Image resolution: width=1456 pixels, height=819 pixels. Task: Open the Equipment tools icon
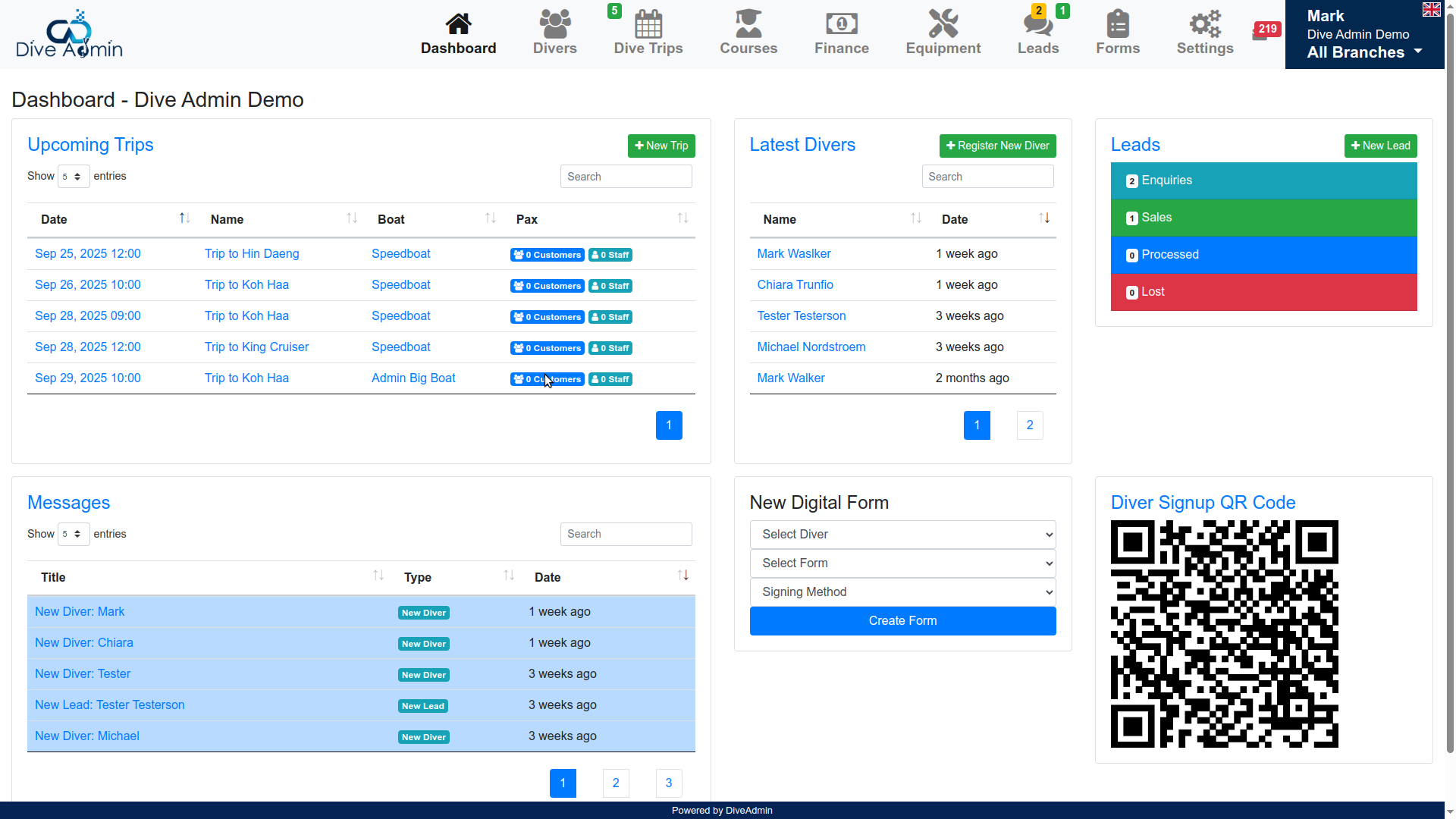pyautogui.click(x=943, y=24)
